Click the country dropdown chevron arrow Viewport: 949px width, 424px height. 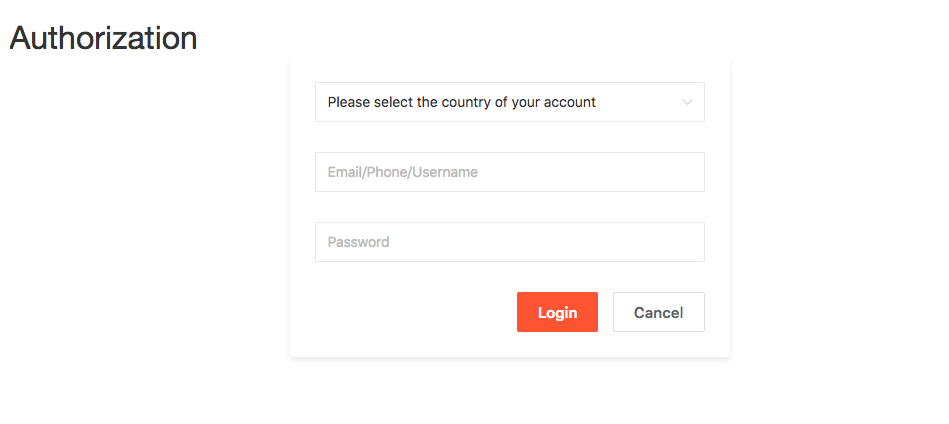click(x=687, y=102)
